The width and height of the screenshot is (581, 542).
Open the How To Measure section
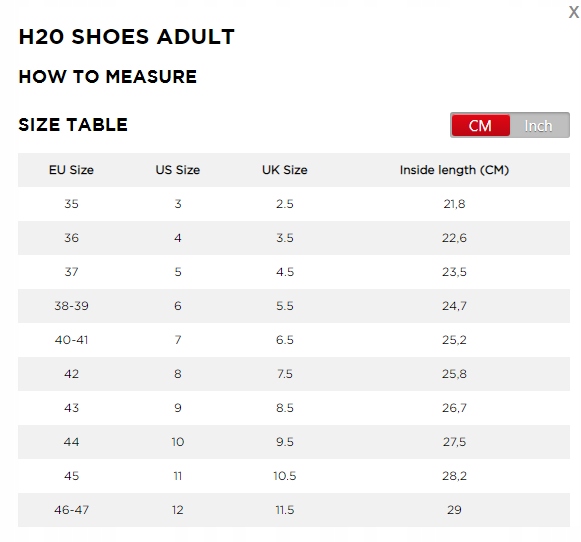tap(107, 77)
